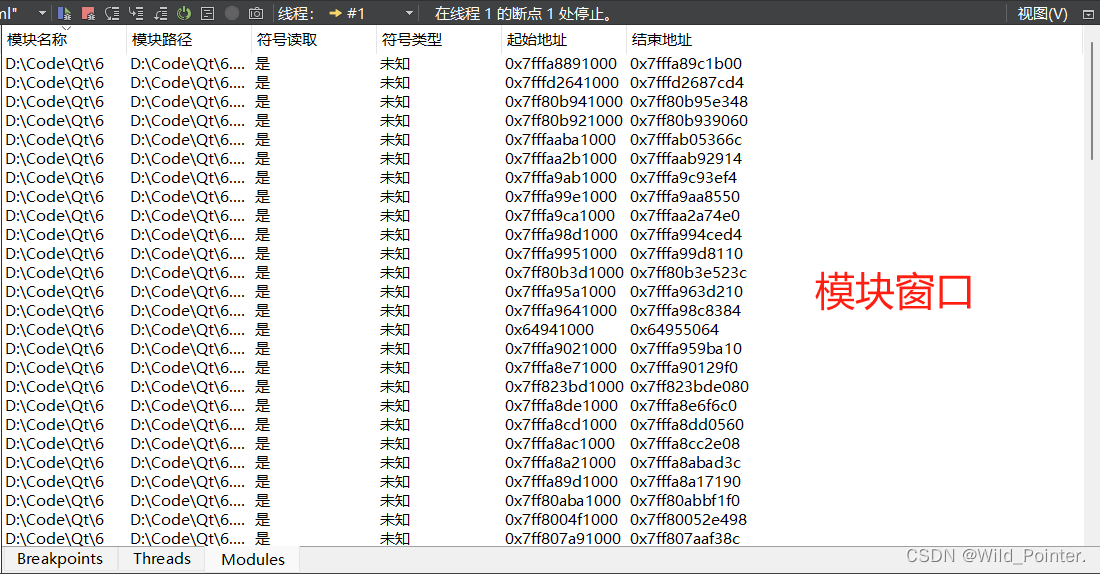Select module name in row 0x7fffd2641000
This screenshot has width=1100, height=574.
tap(55, 83)
